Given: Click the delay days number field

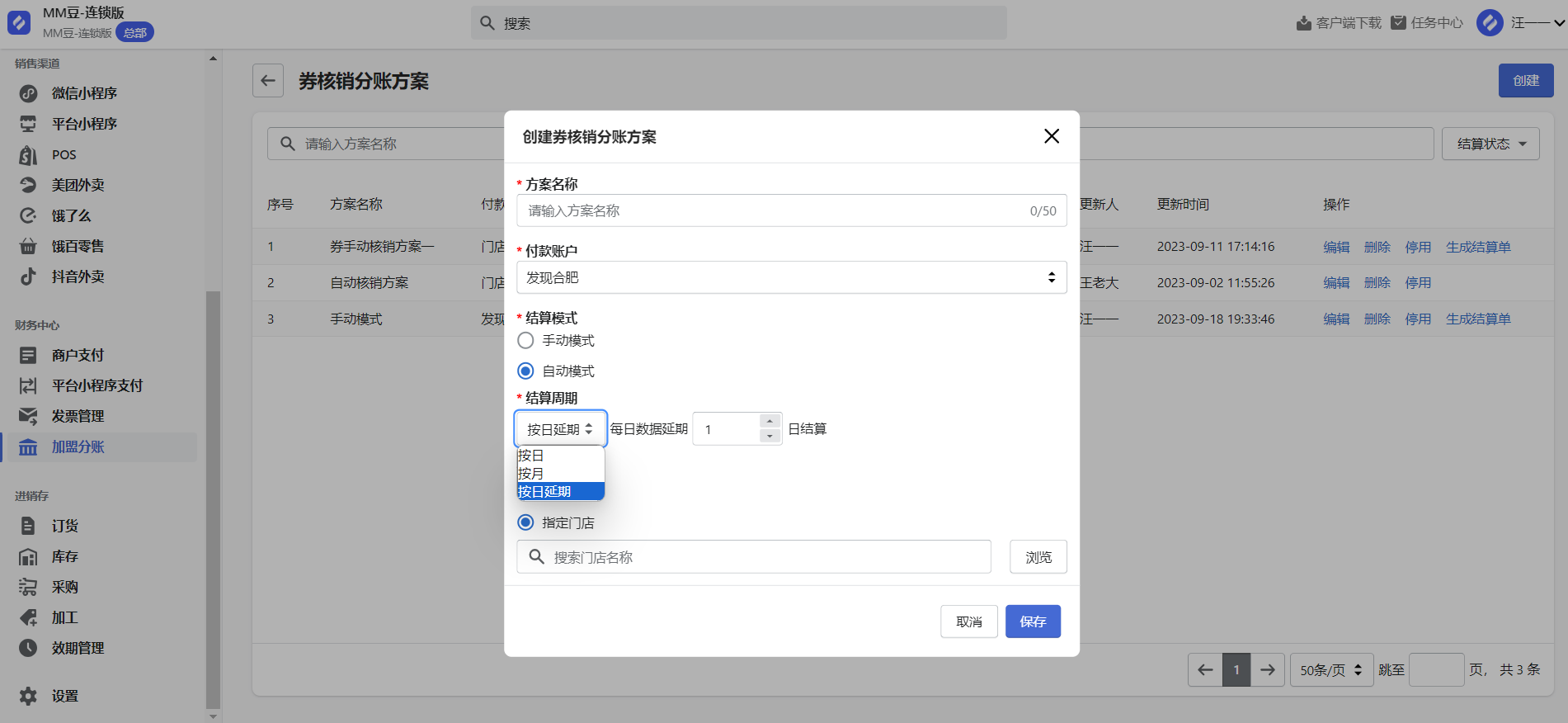Looking at the screenshot, I should tap(727, 429).
